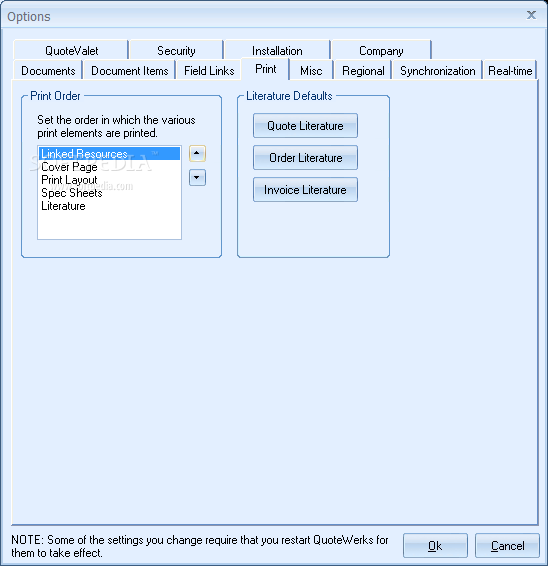Switch to the Security tab
Image resolution: width=548 pixels, height=566 pixels.
click(176, 50)
